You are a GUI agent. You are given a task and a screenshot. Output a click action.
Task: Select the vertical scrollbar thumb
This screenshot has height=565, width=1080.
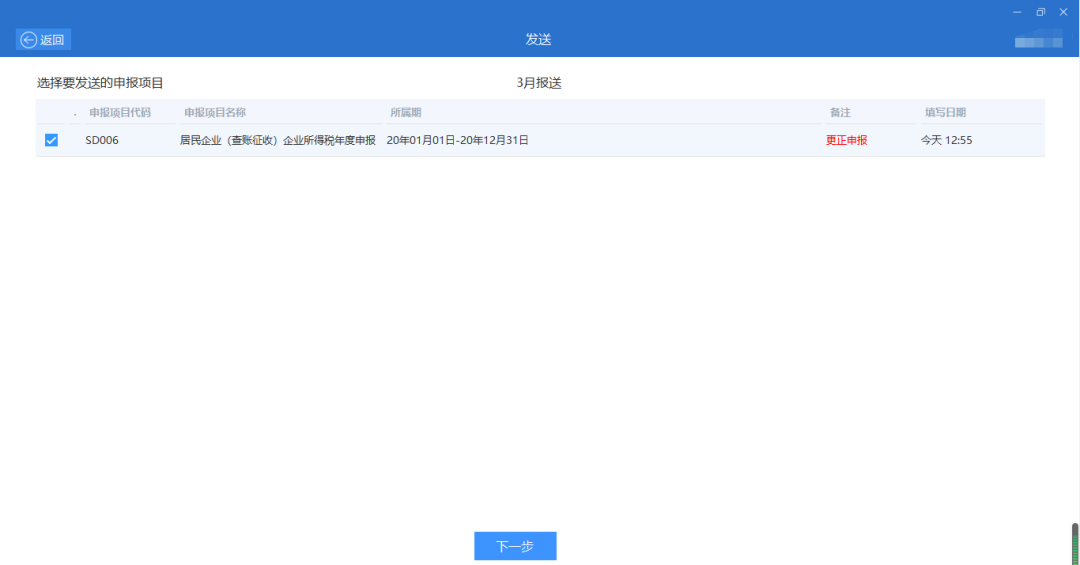click(1075, 544)
